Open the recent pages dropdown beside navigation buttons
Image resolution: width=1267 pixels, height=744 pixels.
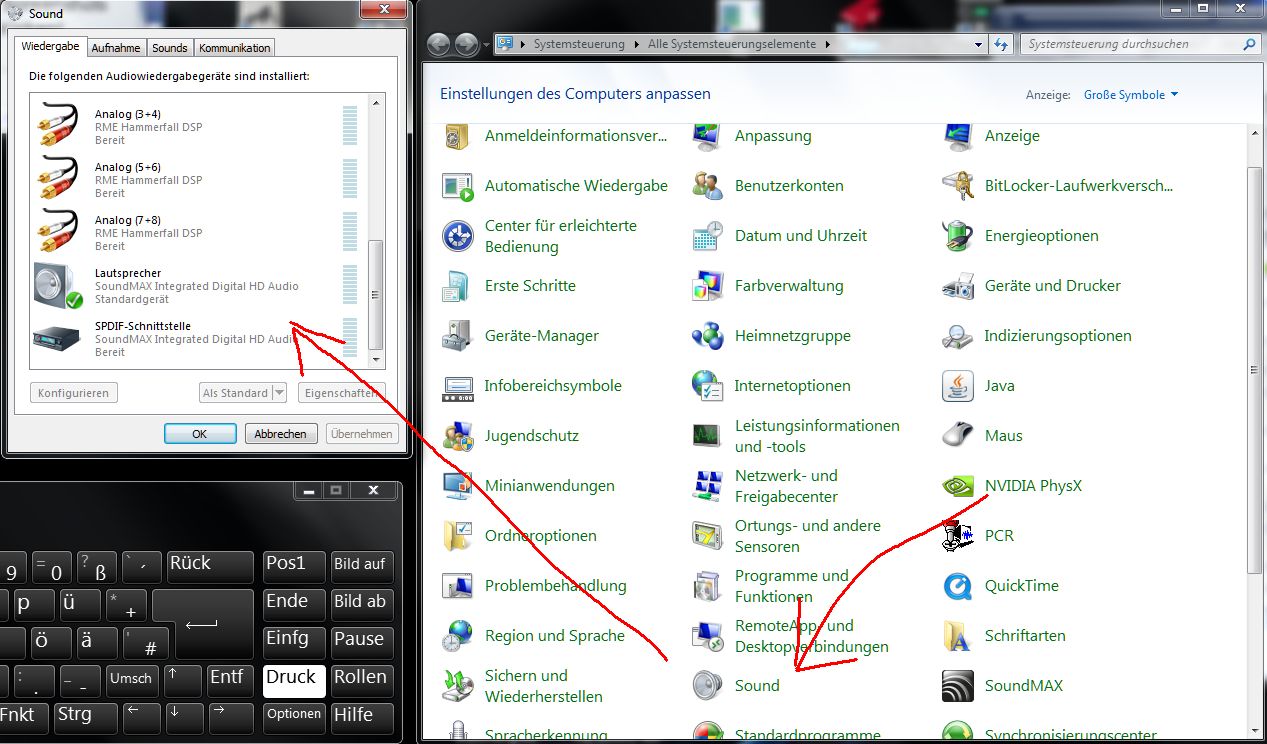click(486, 45)
